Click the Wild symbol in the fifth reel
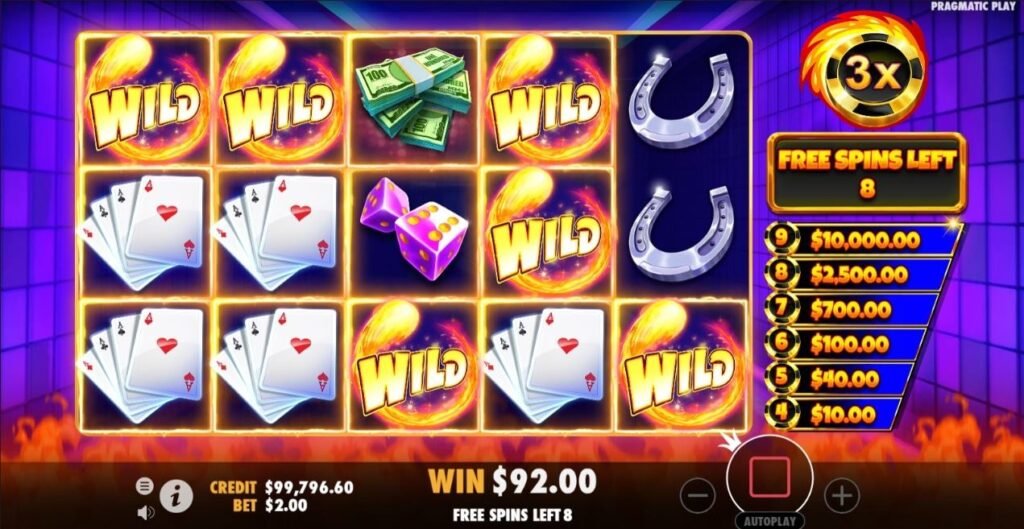Screen dimensions: 1024x529 pos(680,366)
